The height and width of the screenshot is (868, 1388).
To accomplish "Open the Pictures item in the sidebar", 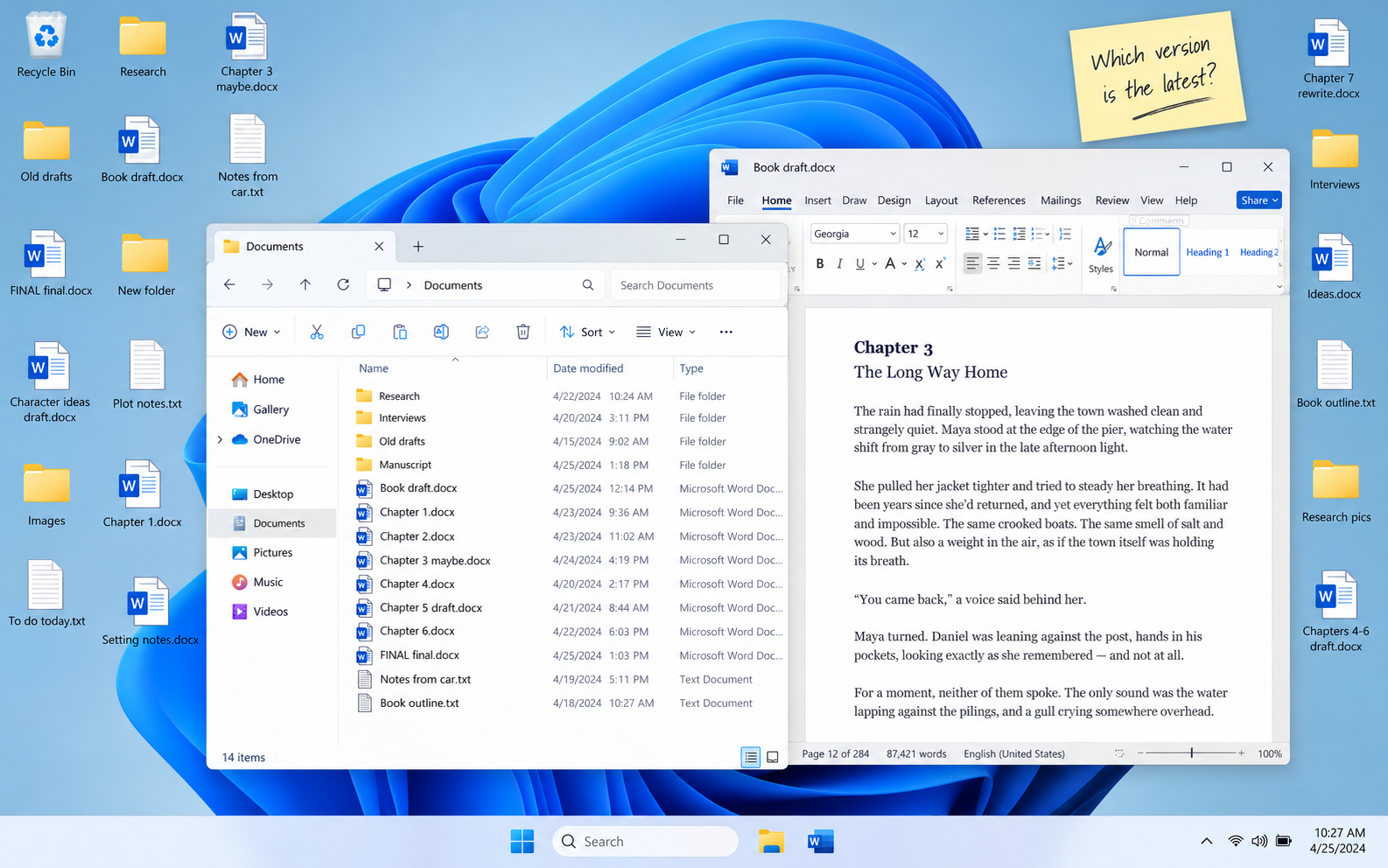I will click(x=272, y=552).
